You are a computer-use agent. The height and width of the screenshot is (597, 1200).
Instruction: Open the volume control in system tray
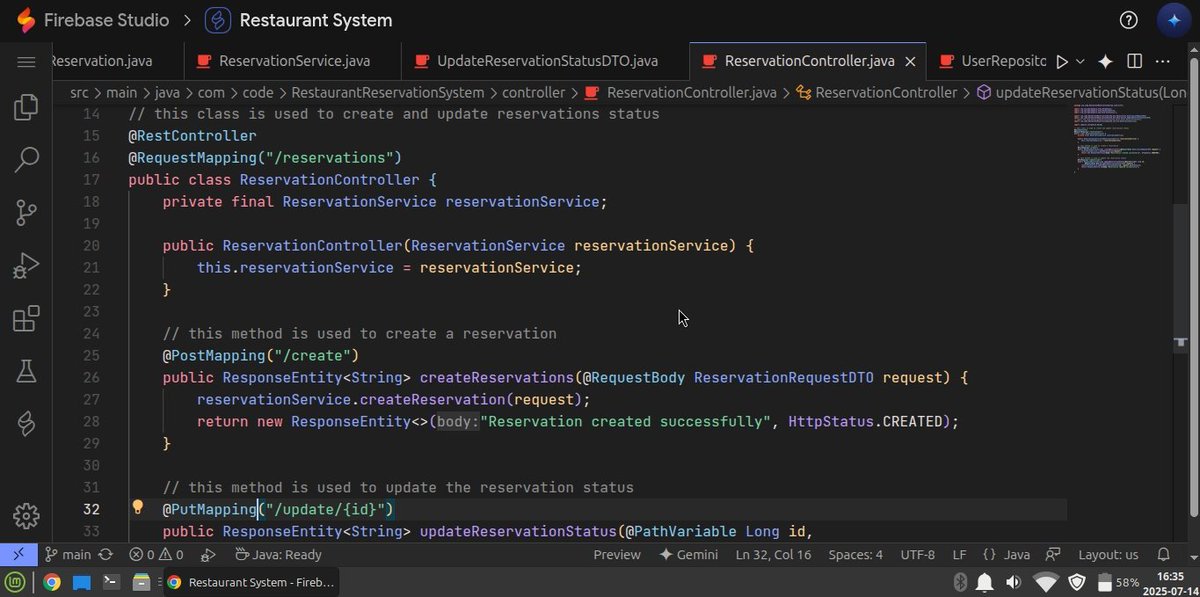[1013, 582]
